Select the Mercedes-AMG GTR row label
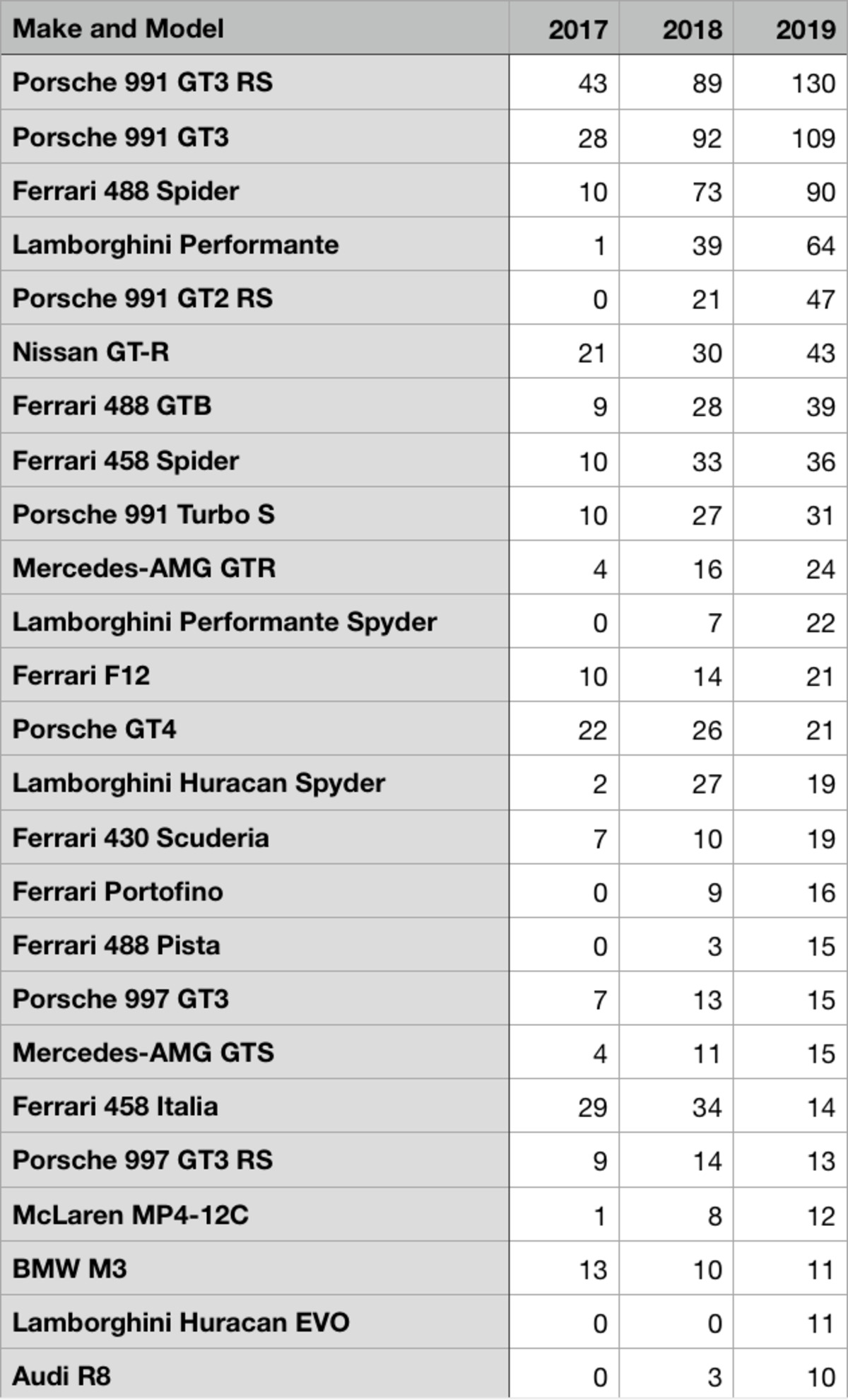848x1400 pixels. click(254, 567)
